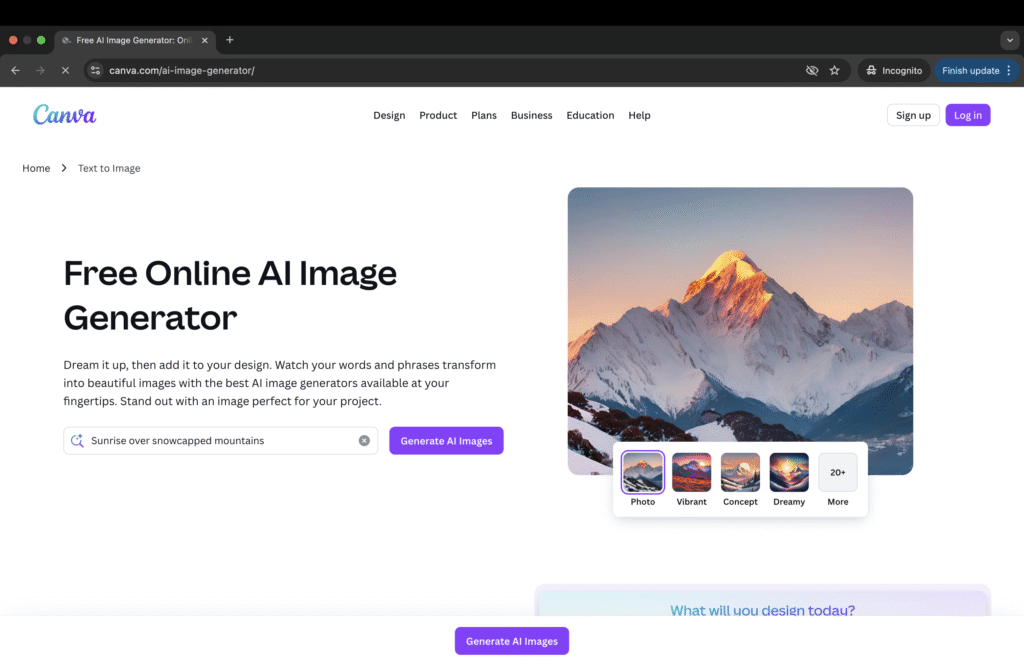The image size is (1024, 666).
Task: Open the tab search dropdown arrow
Action: pos(1009,40)
